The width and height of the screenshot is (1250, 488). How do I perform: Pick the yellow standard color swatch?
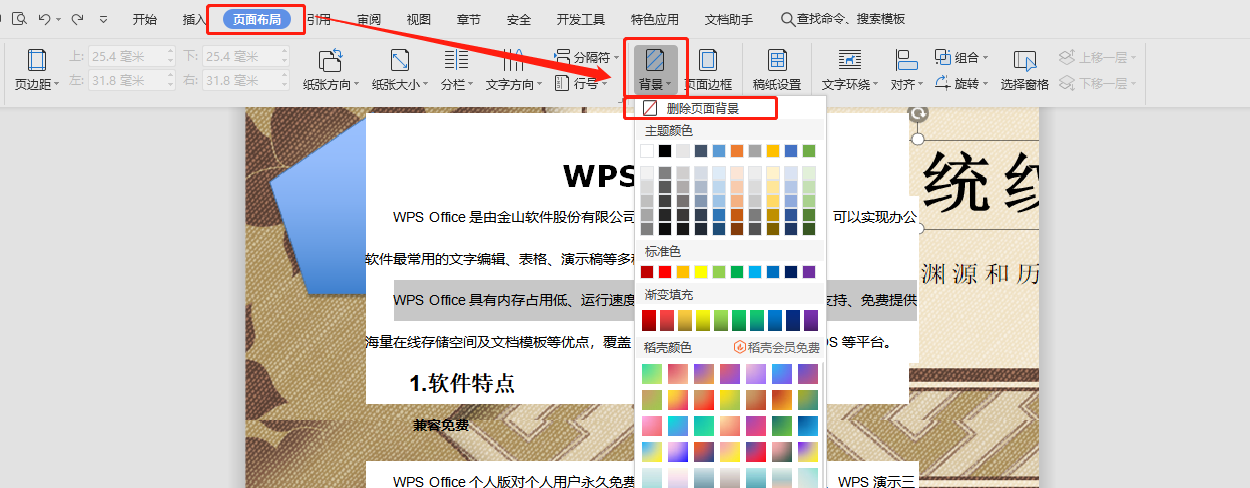click(701, 272)
